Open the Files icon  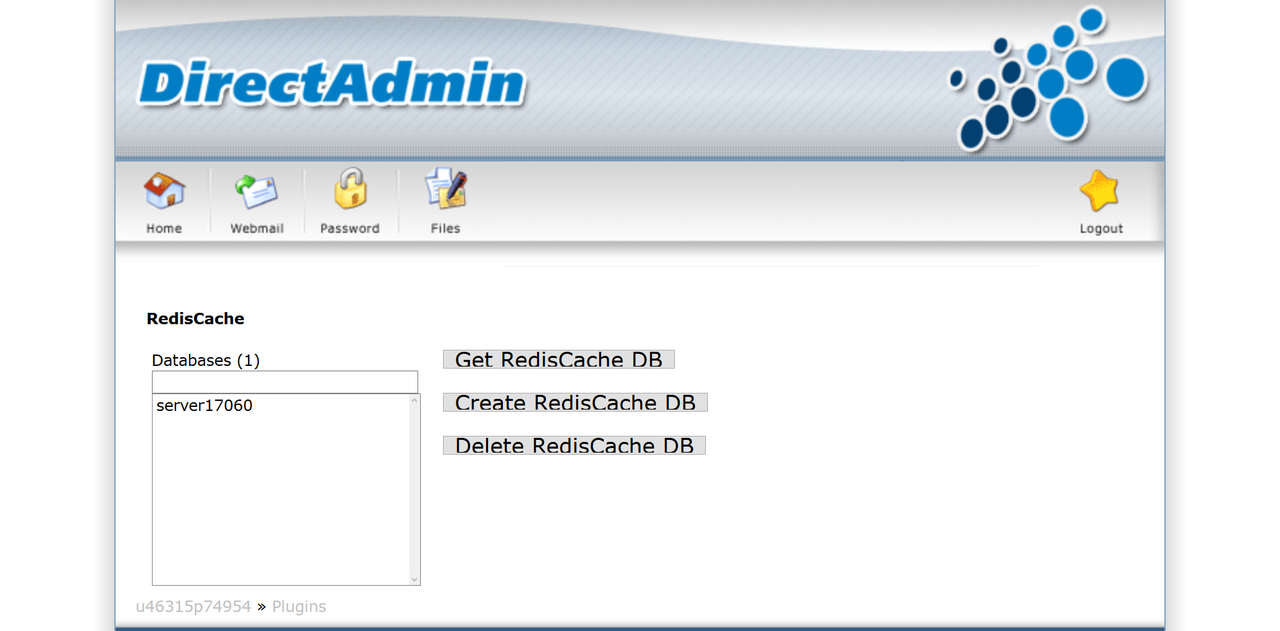click(x=445, y=189)
